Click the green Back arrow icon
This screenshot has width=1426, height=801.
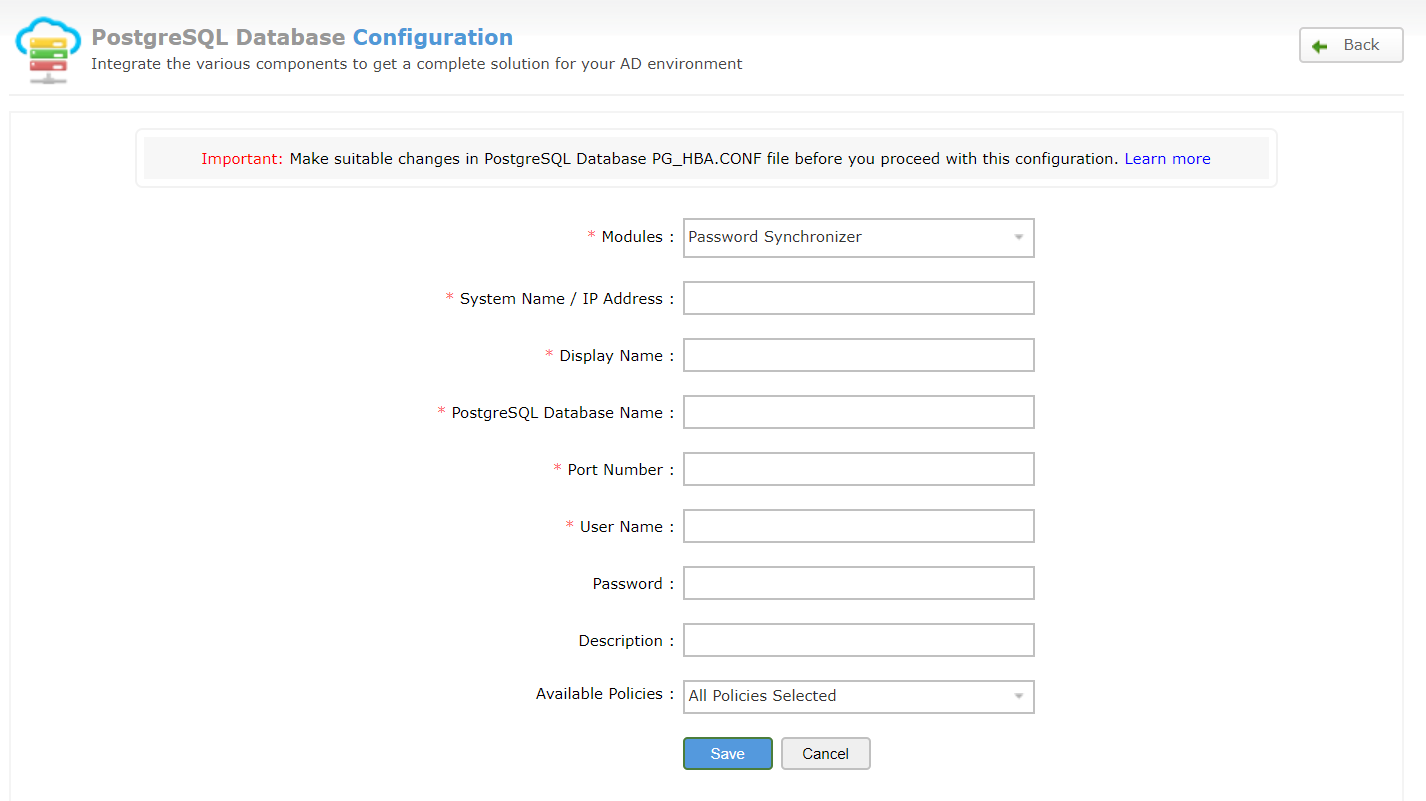[x=1320, y=46]
